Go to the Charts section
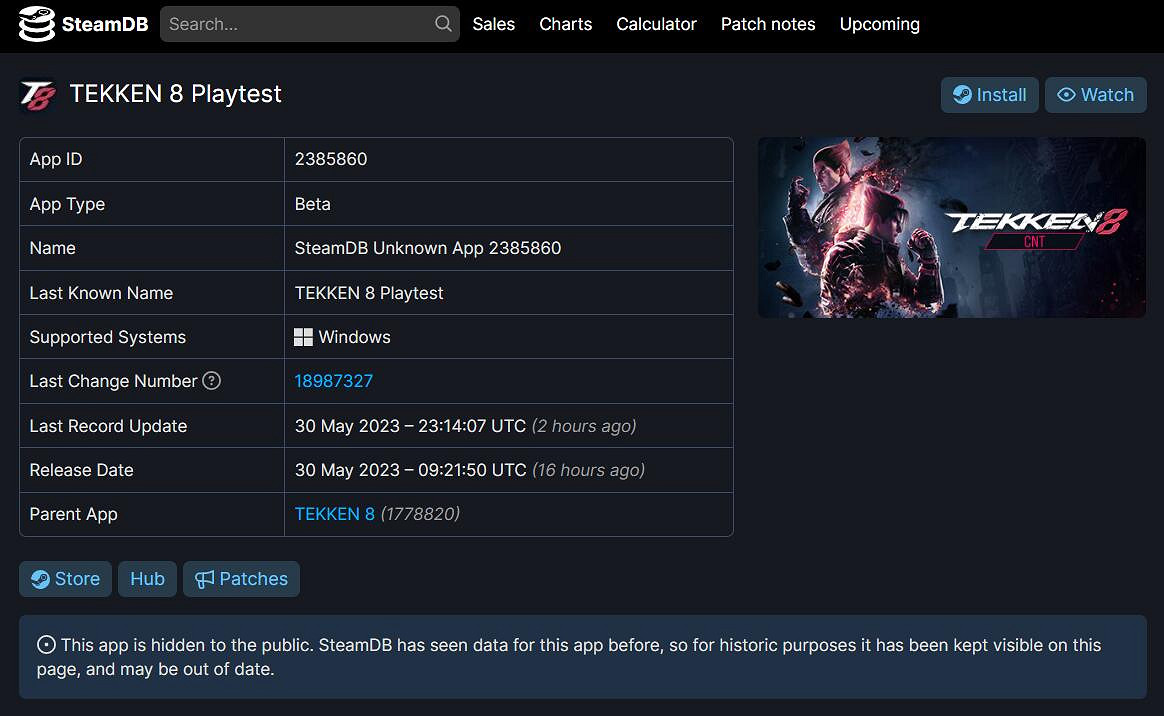The width and height of the screenshot is (1164, 716). 565,24
